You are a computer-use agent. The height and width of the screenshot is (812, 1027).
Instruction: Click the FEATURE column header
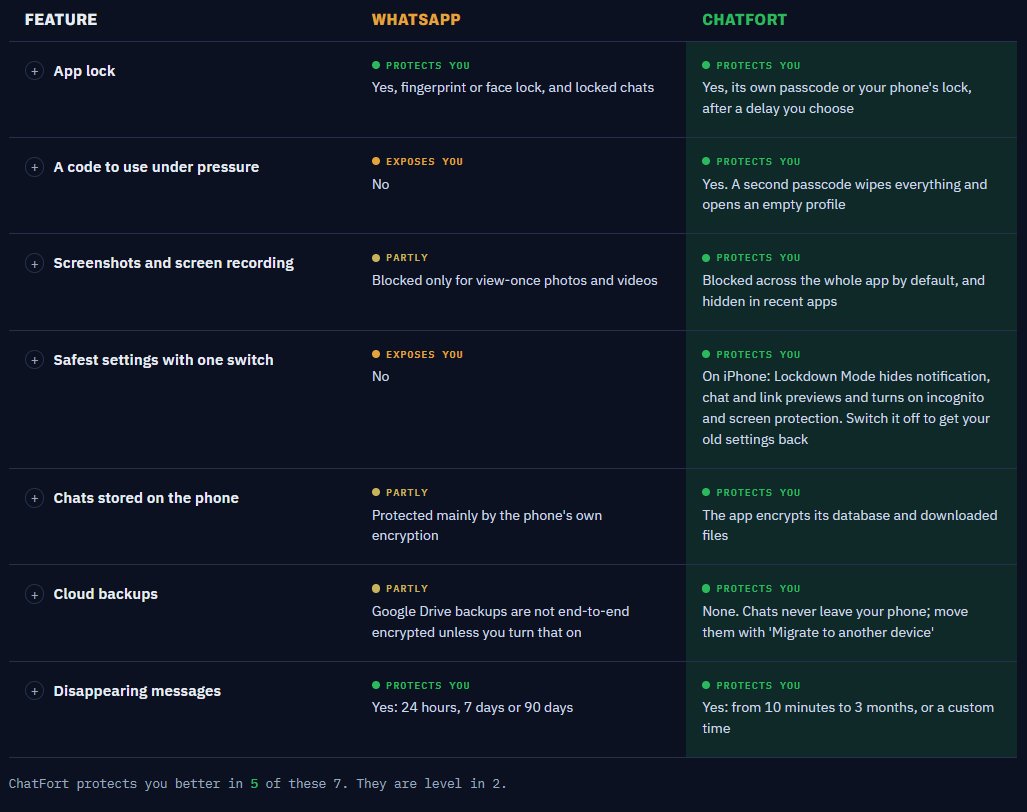(61, 20)
